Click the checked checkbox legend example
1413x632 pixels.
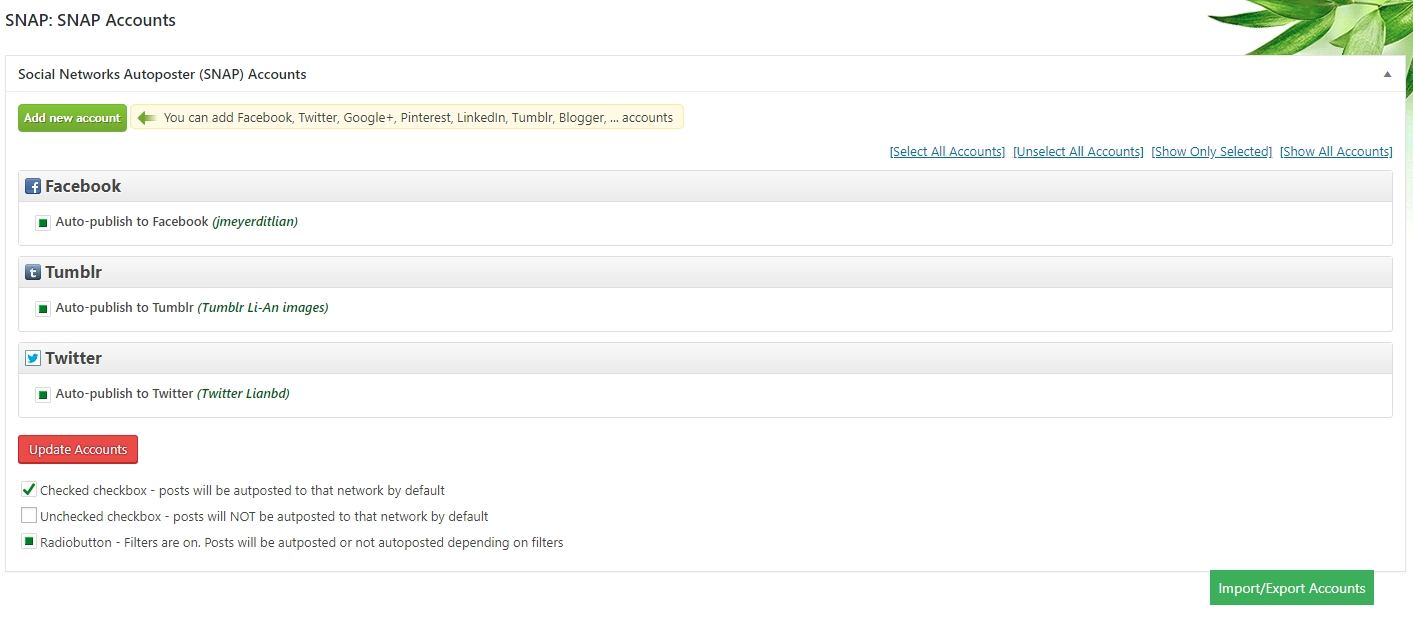coord(29,490)
